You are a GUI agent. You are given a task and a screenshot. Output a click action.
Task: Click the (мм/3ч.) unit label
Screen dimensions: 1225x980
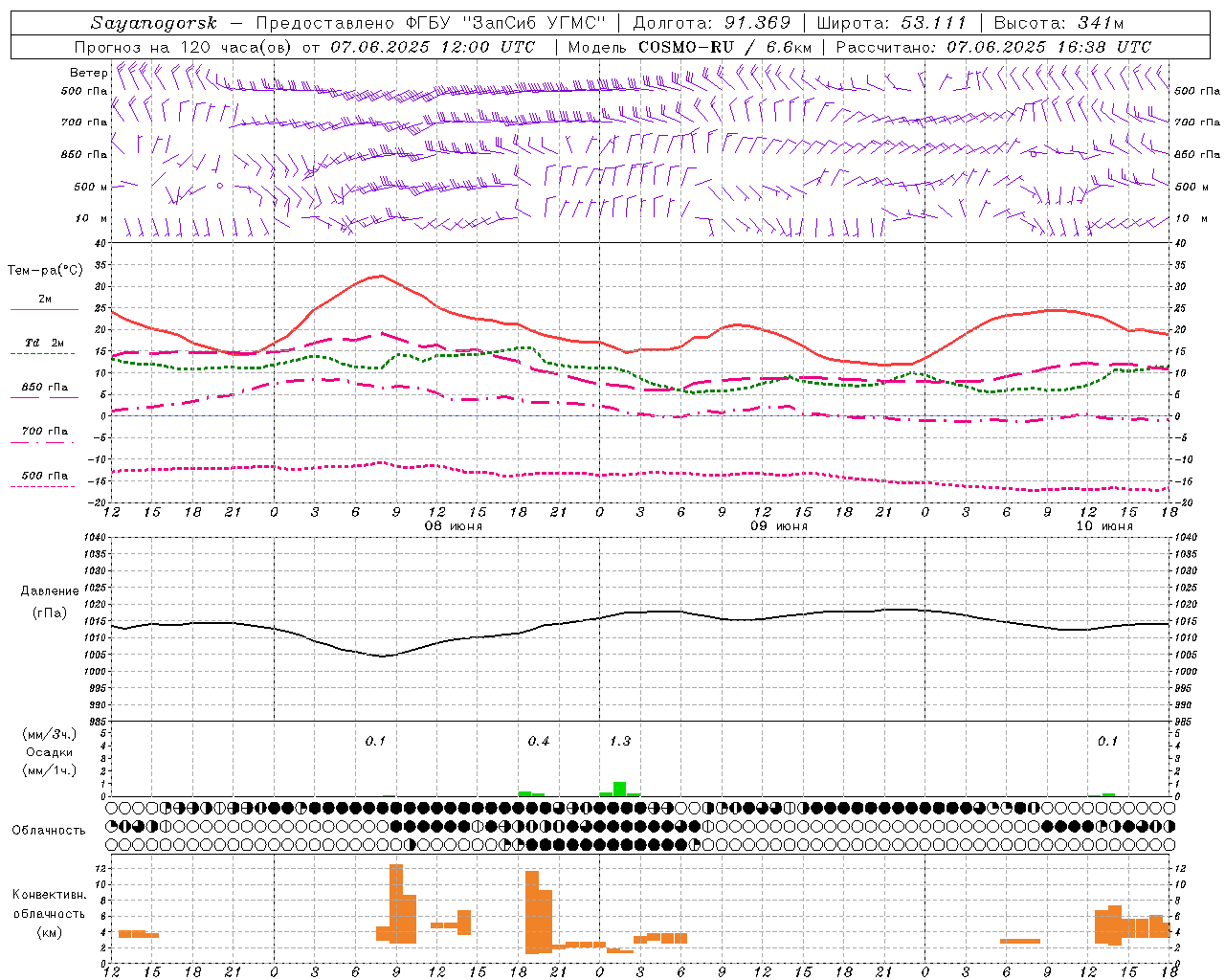click(49, 734)
